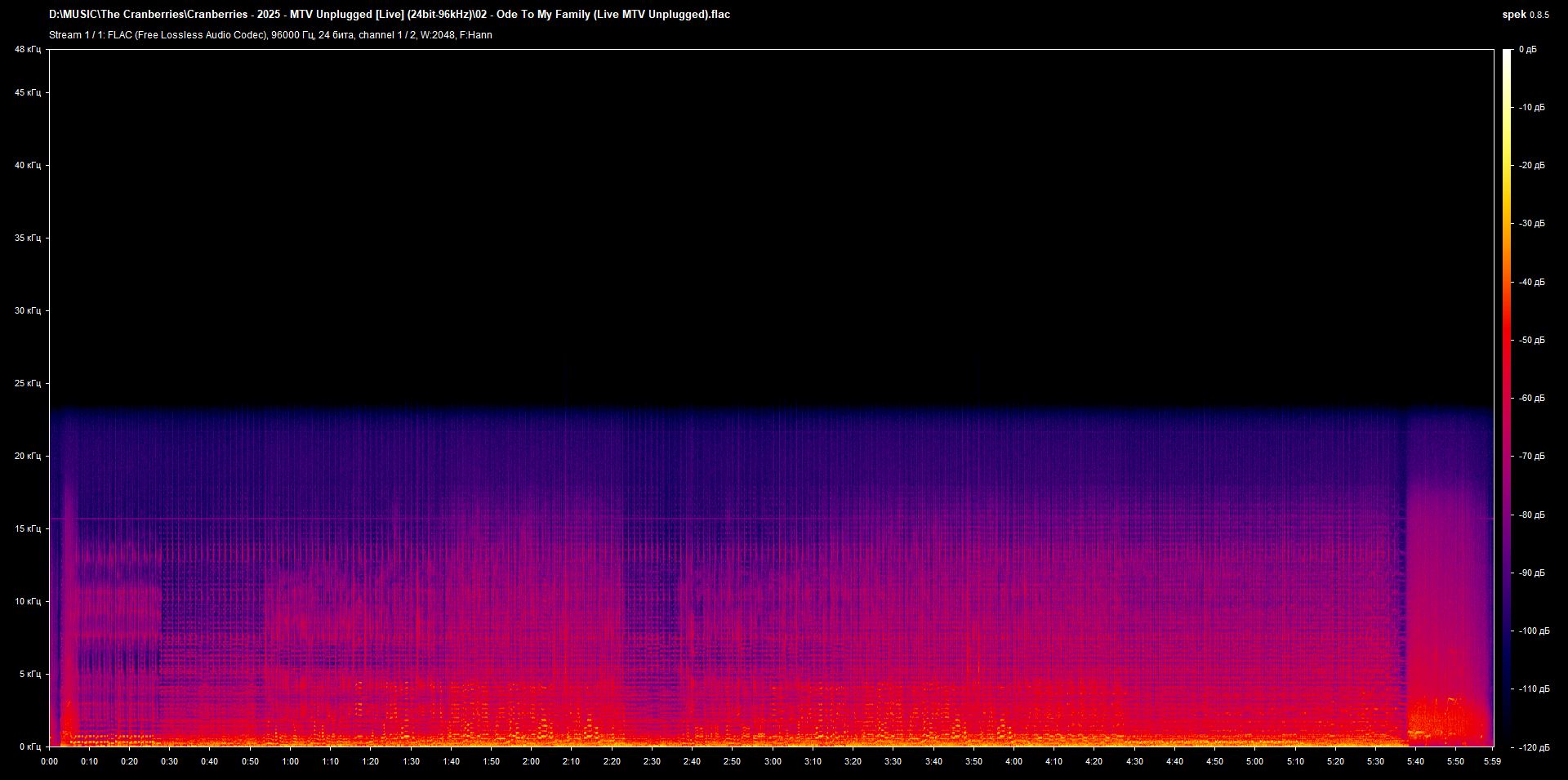Select the FLAC file path title text
This screenshot has height=780, width=1568.
pos(390,14)
